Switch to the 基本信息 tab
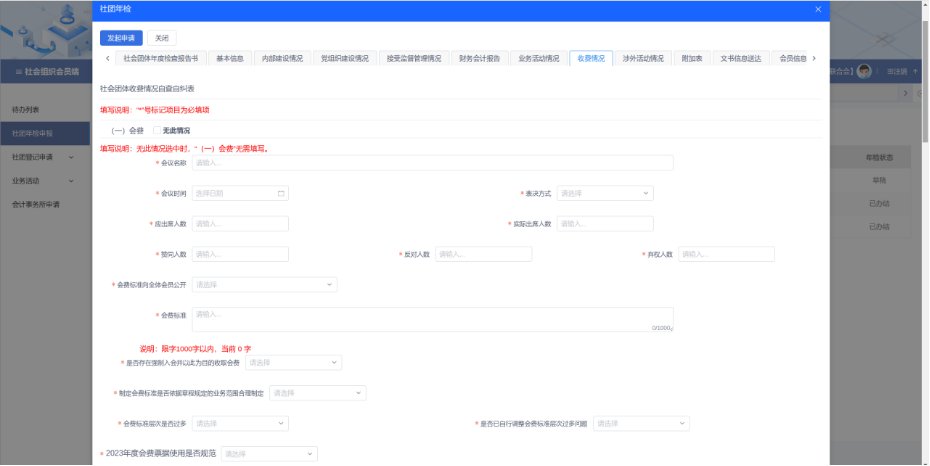 click(x=230, y=58)
